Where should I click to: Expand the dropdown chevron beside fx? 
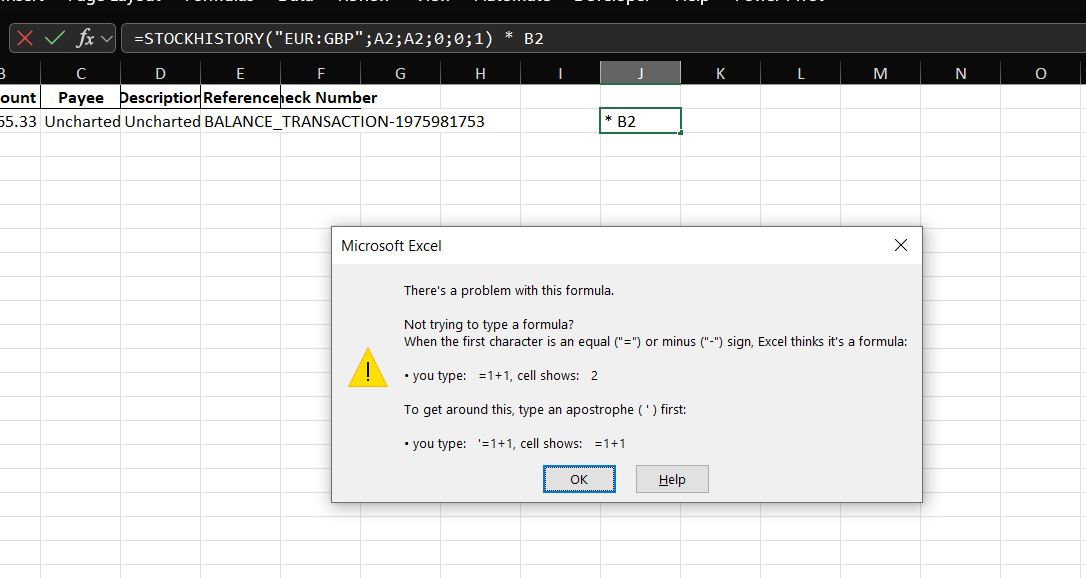107,39
